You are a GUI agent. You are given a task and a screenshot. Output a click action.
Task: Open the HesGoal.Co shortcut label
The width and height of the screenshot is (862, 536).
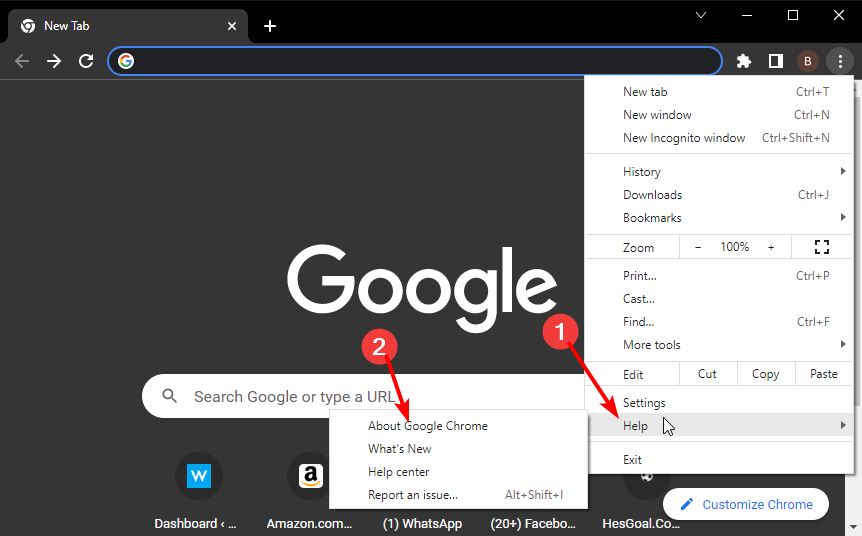click(641, 524)
